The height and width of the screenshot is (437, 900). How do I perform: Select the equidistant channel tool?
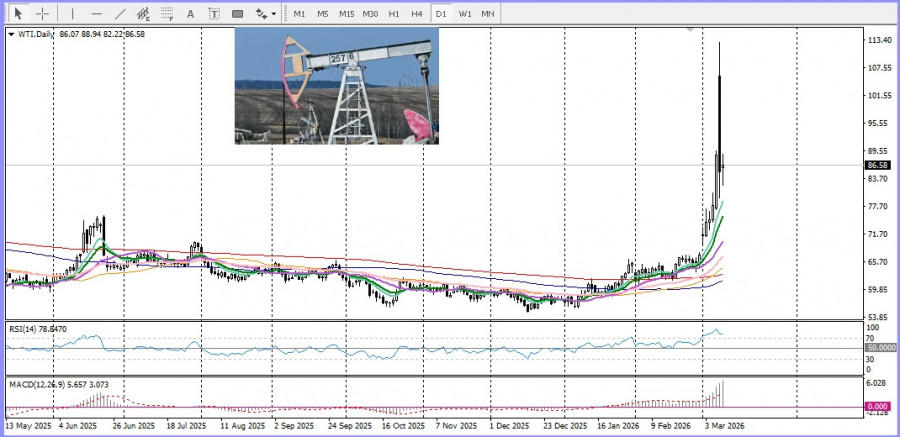pos(144,14)
